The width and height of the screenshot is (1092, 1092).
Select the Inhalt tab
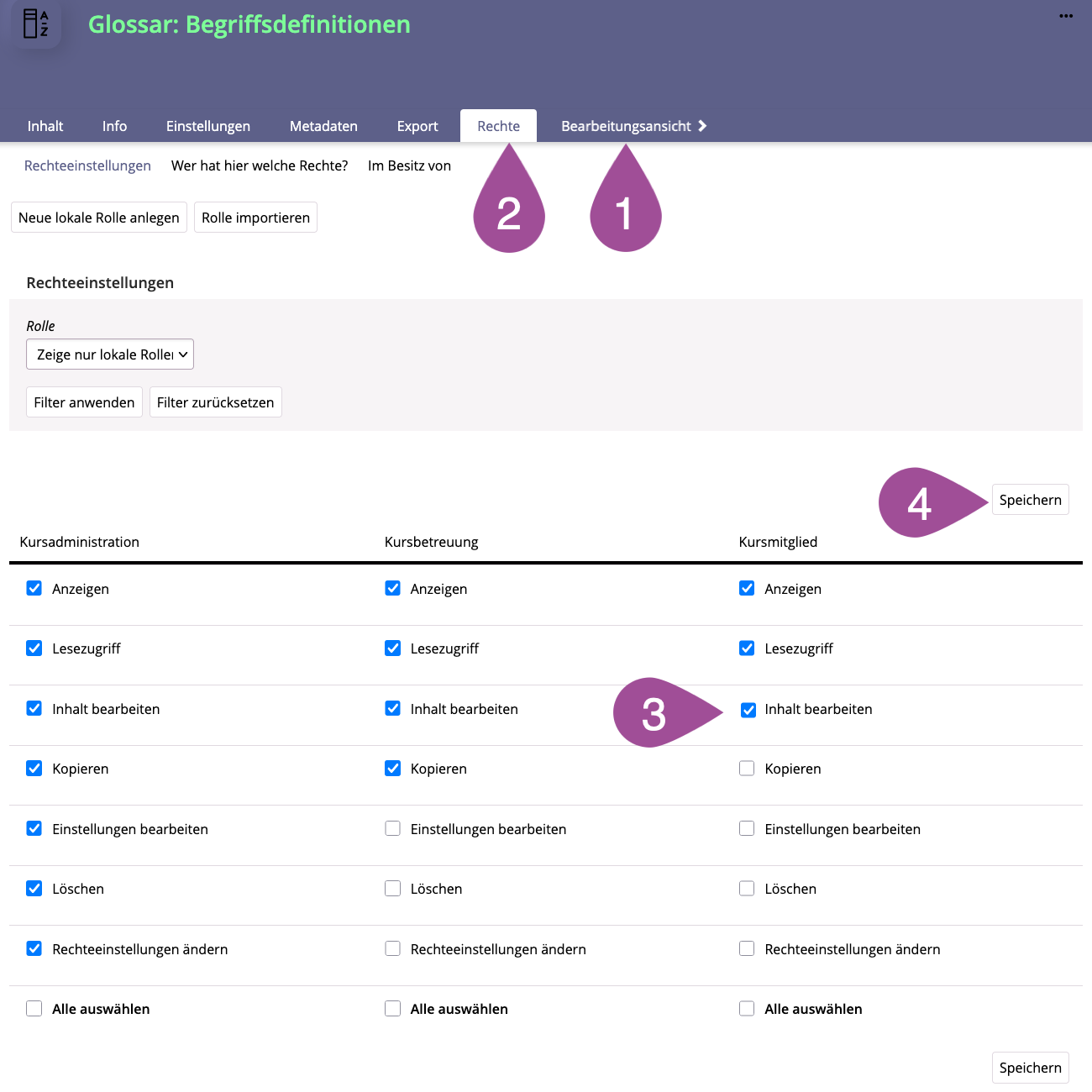(45, 126)
